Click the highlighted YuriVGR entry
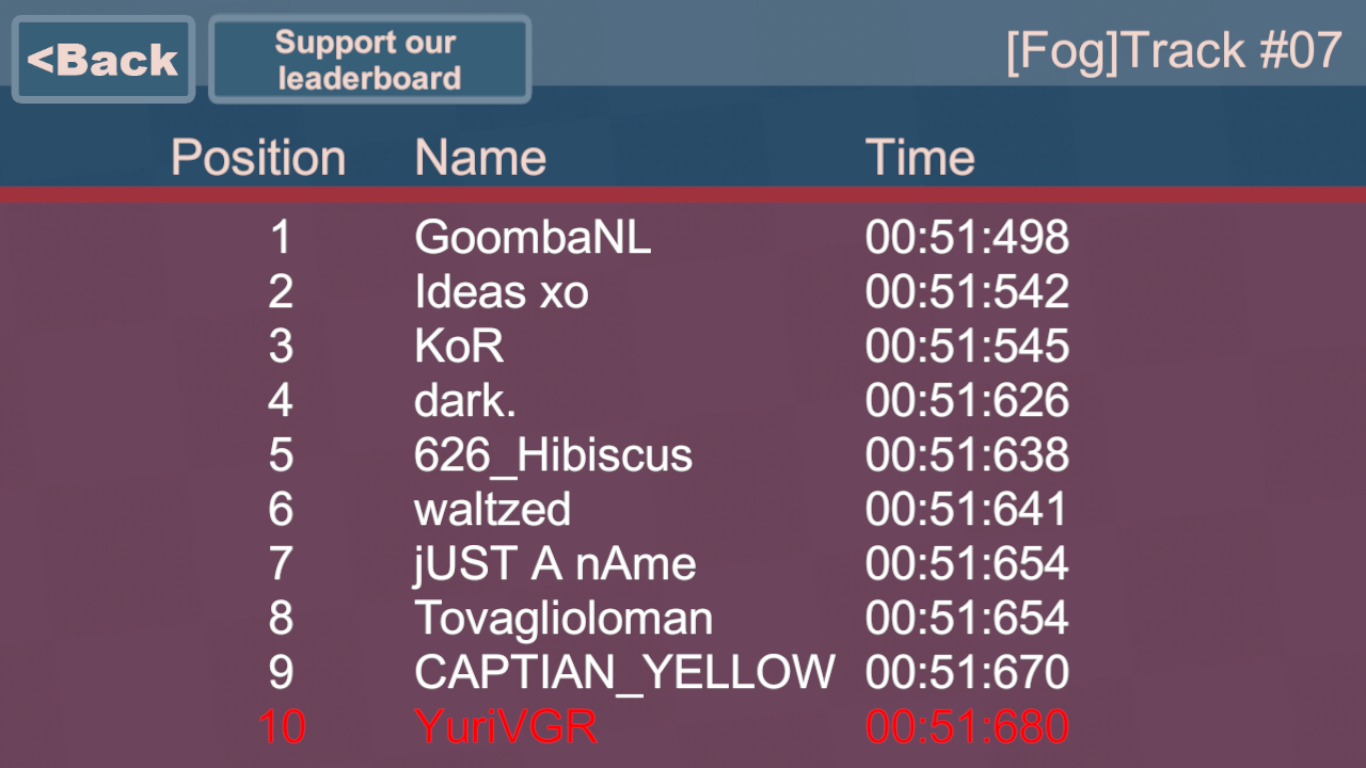The image size is (1366, 768). pyautogui.click(x=506, y=726)
